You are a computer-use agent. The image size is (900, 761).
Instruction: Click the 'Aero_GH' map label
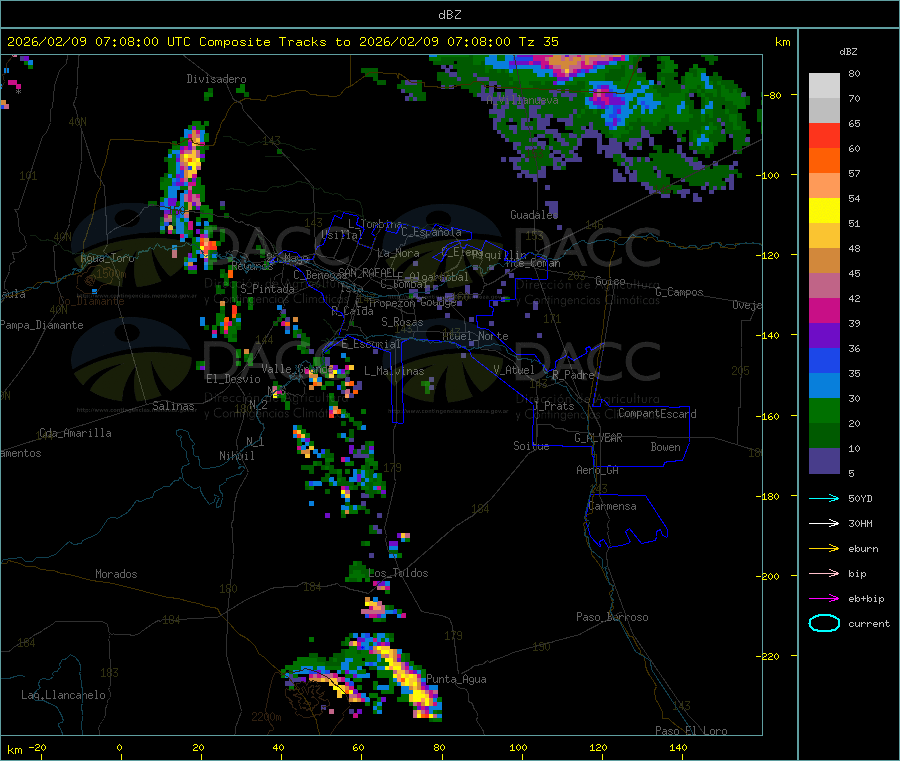(x=597, y=470)
